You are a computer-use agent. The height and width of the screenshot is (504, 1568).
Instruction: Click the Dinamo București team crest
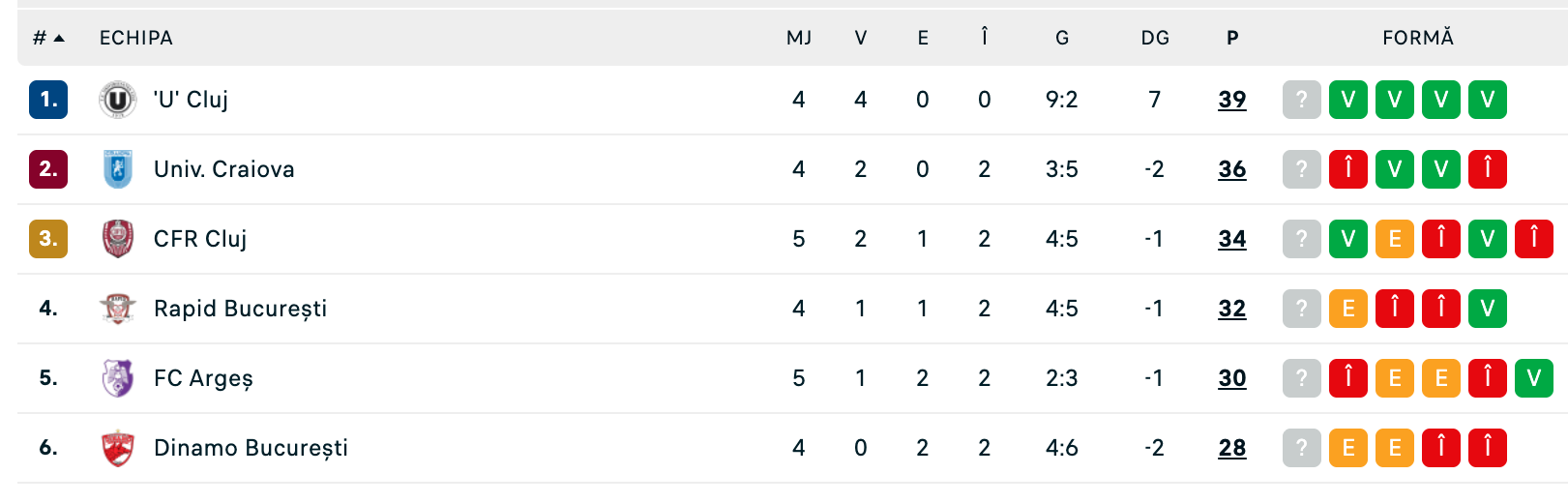pyautogui.click(x=118, y=448)
